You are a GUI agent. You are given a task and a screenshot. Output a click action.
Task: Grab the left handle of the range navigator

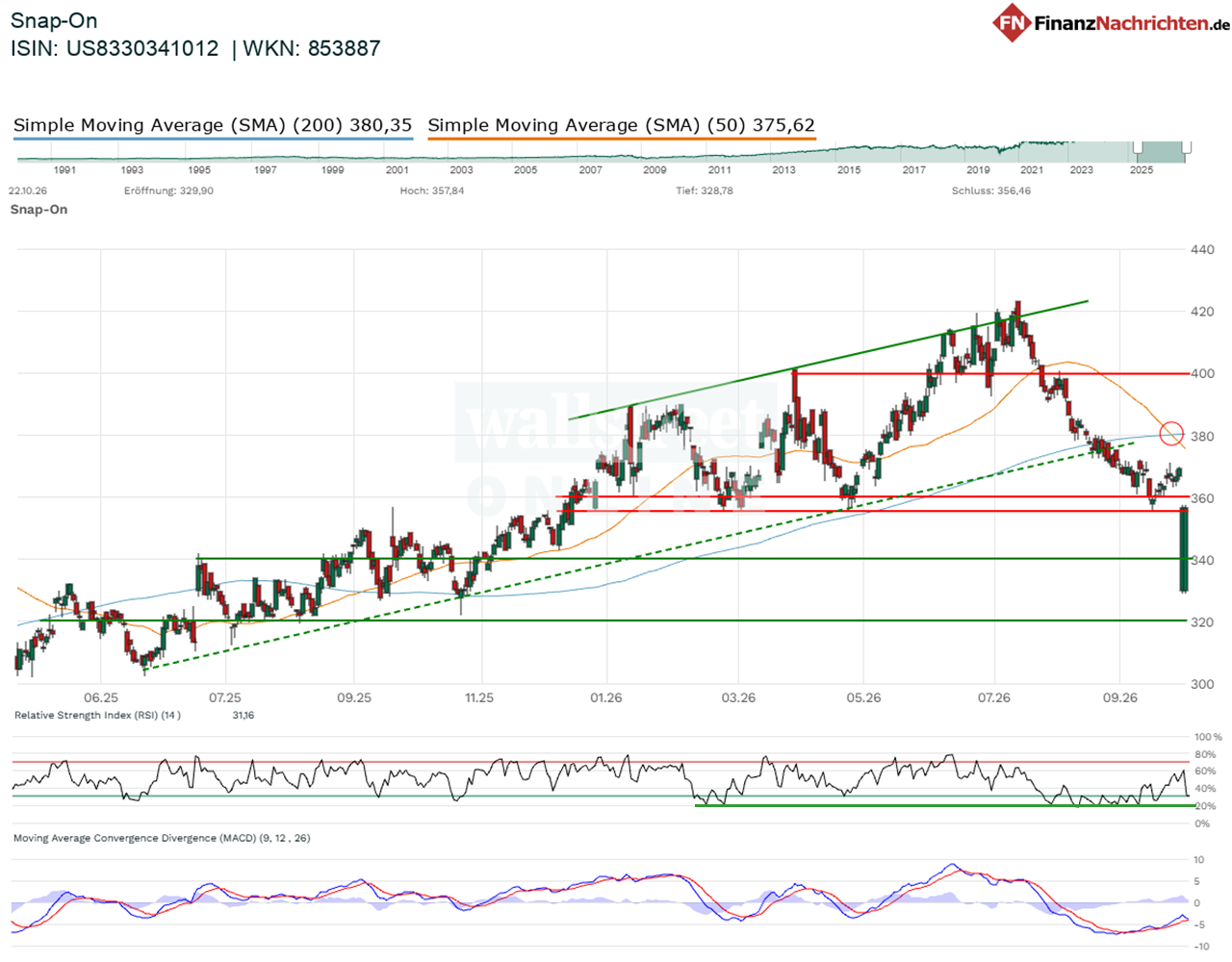pyautogui.click(x=1138, y=148)
